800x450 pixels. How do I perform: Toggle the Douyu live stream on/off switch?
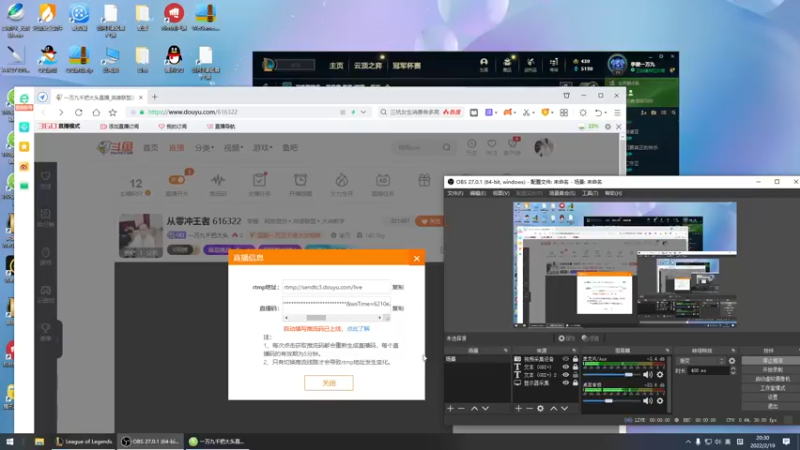pyautogui.click(x=177, y=180)
